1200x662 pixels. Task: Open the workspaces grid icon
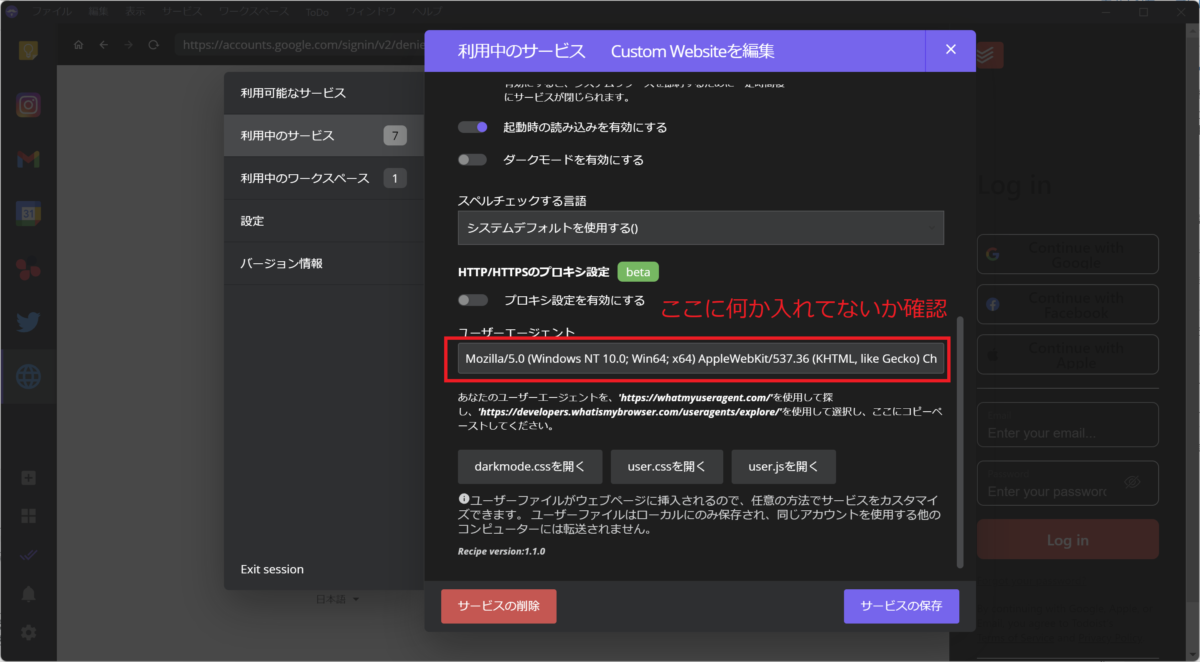pos(27,516)
